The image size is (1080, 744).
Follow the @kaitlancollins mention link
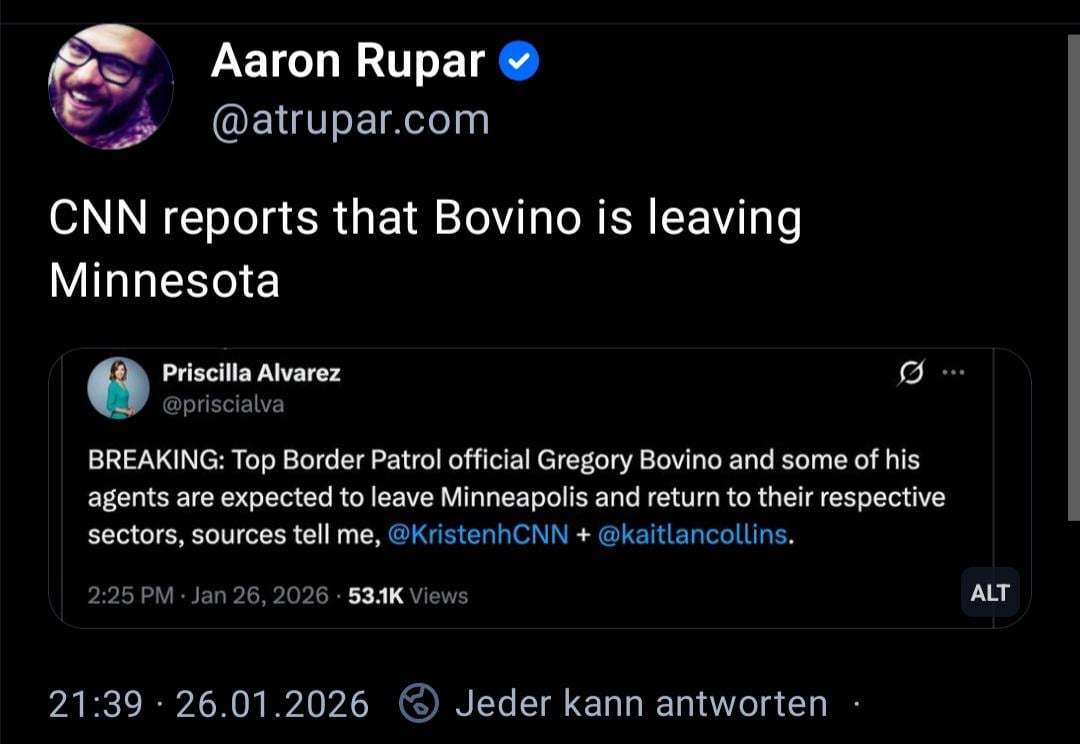click(x=692, y=535)
